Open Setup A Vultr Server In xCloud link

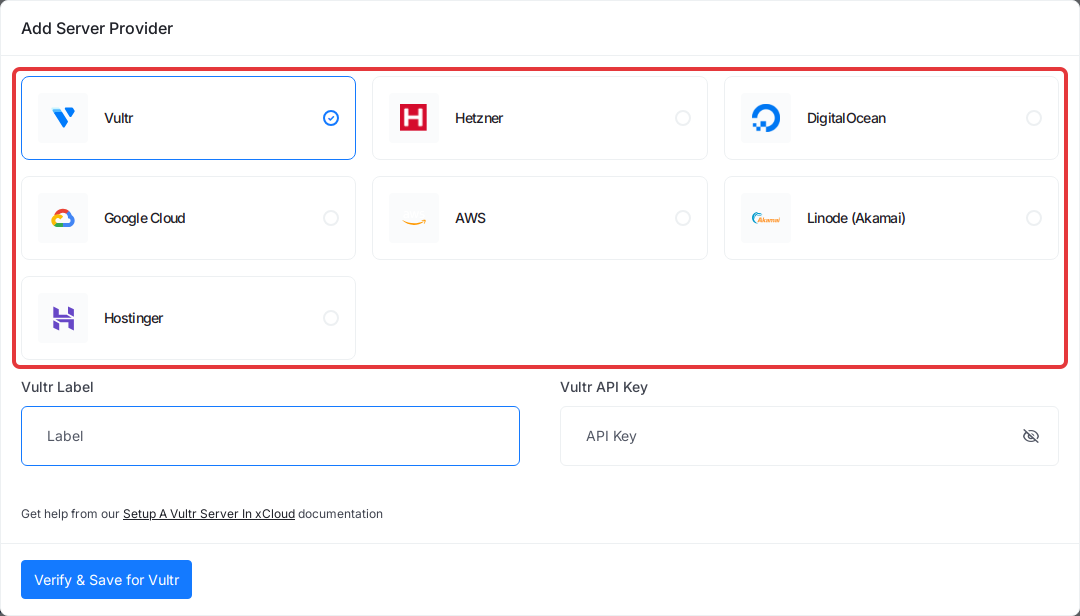pyautogui.click(x=209, y=514)
